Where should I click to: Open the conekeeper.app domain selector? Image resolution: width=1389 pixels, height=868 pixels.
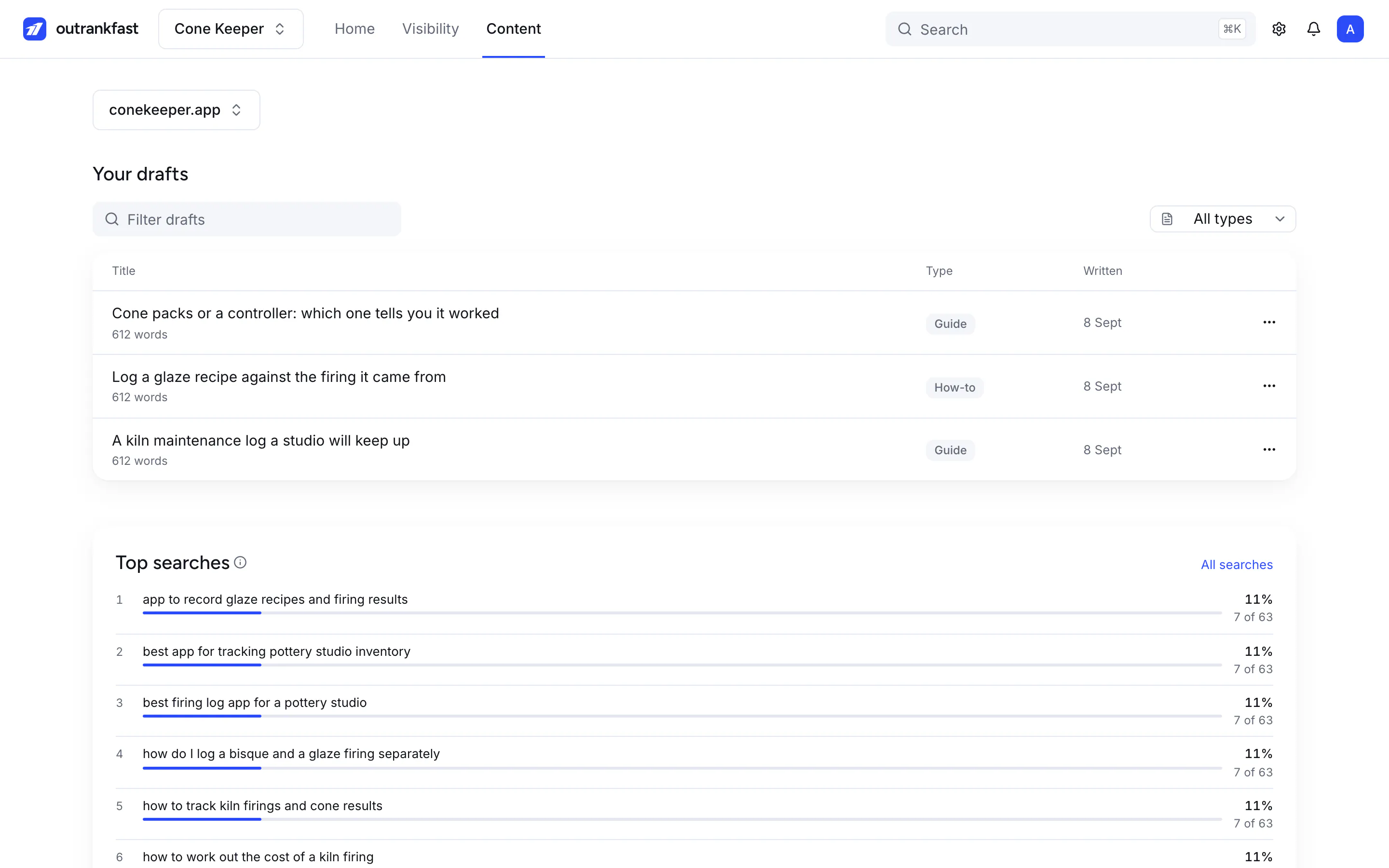pos(176,109)
